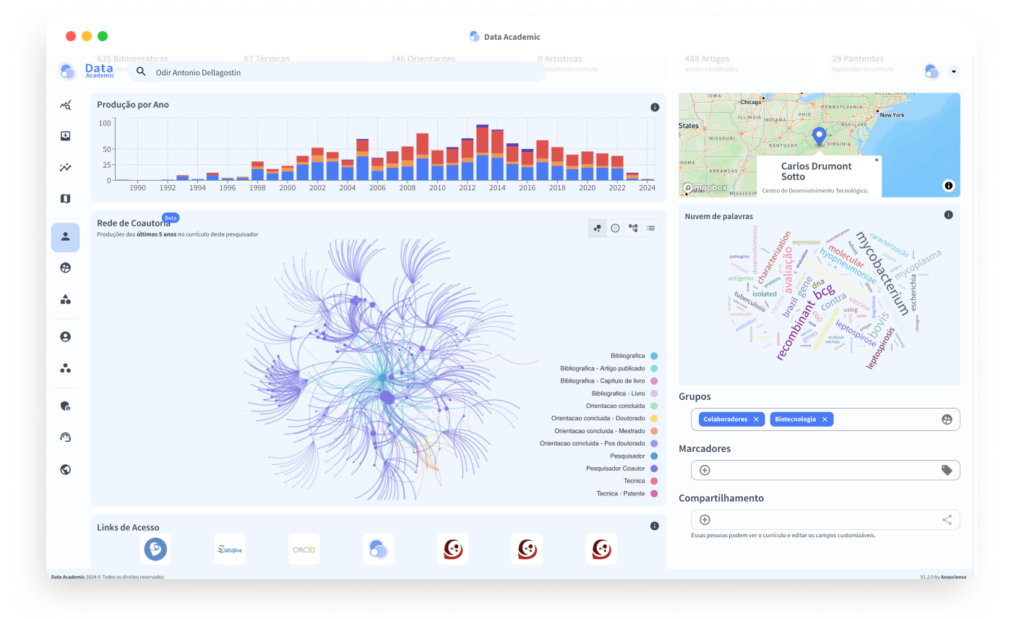Open the Data Academic cloud access link
This screenshot has width=1024, height=619.
(378, 549)
